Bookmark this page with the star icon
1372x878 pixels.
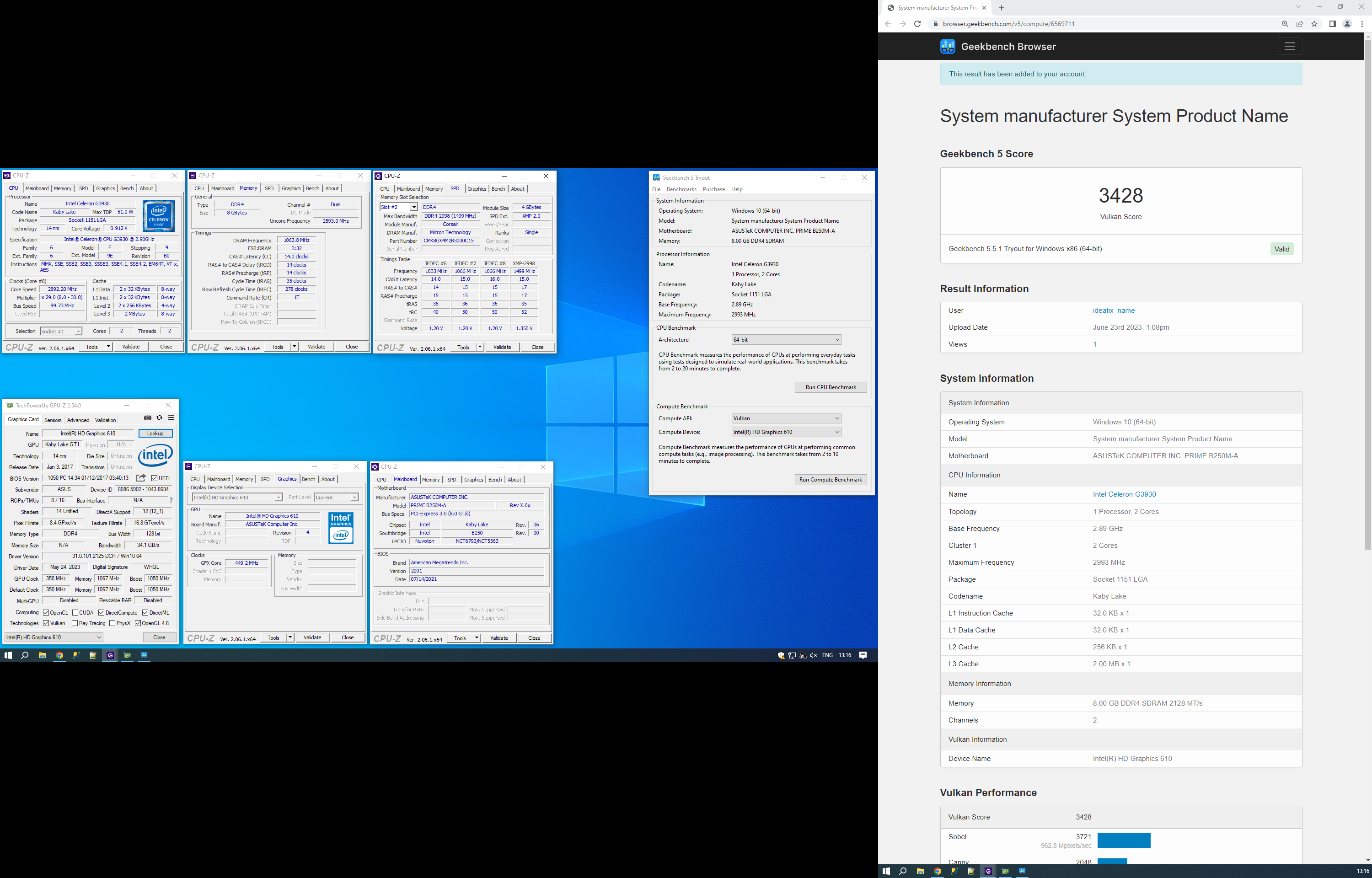click(x=1314, y=24)
